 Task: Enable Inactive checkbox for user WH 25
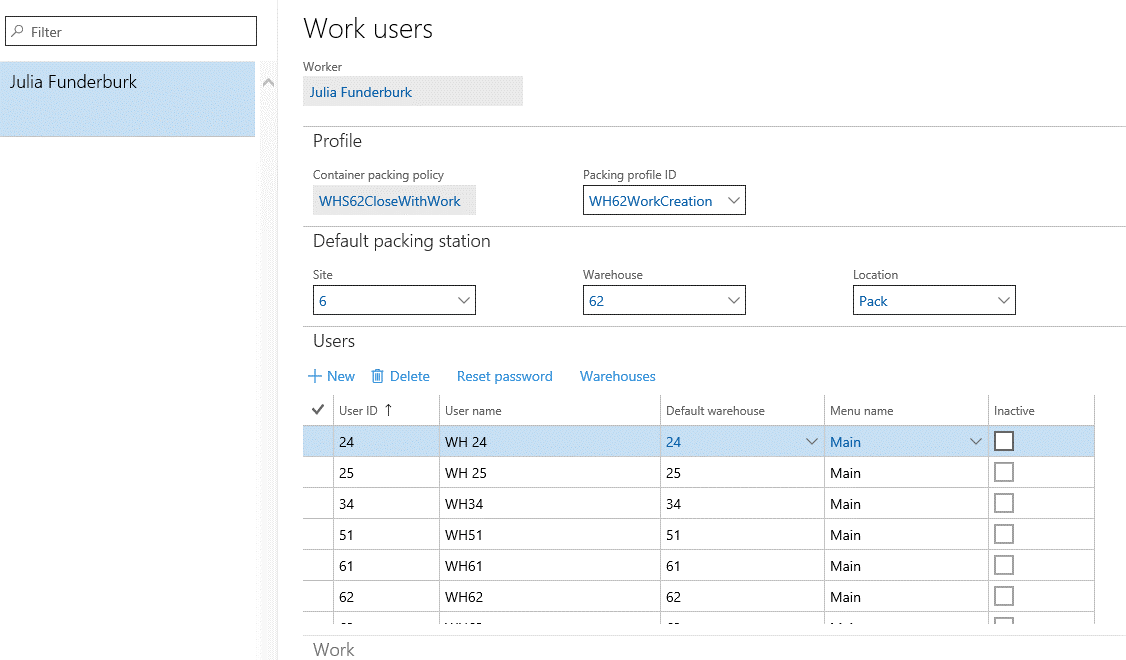click(x=1004, y=472)
